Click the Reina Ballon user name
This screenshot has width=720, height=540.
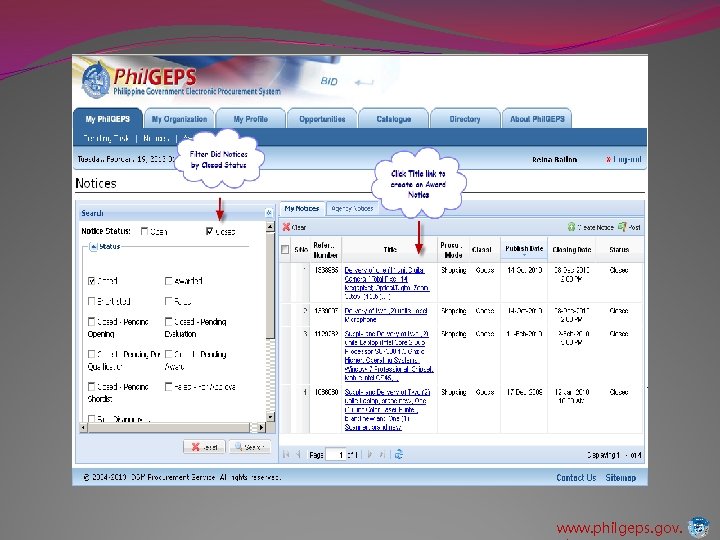coord(554,160)
